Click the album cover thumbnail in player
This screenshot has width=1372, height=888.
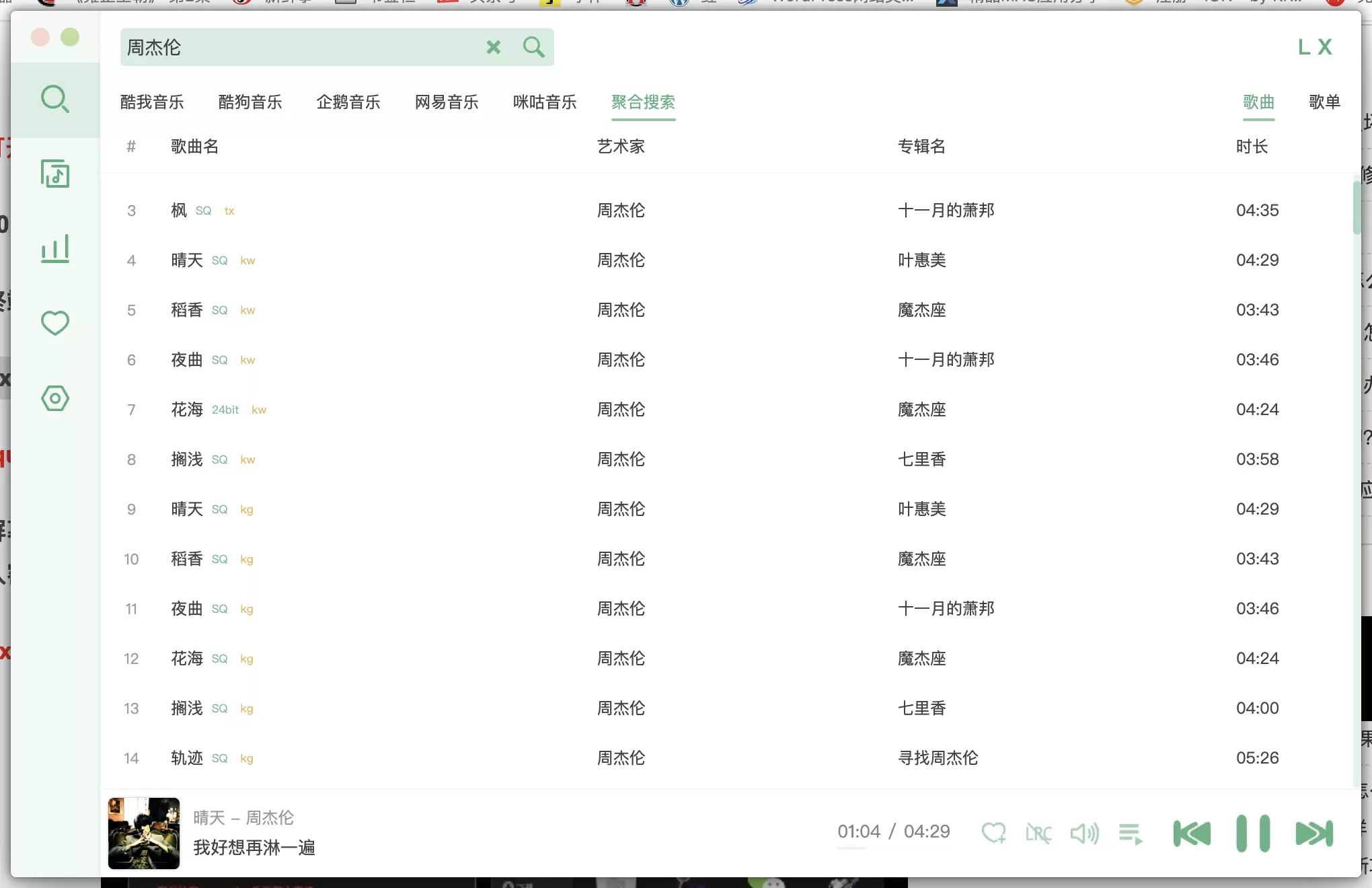coord(144,834)
